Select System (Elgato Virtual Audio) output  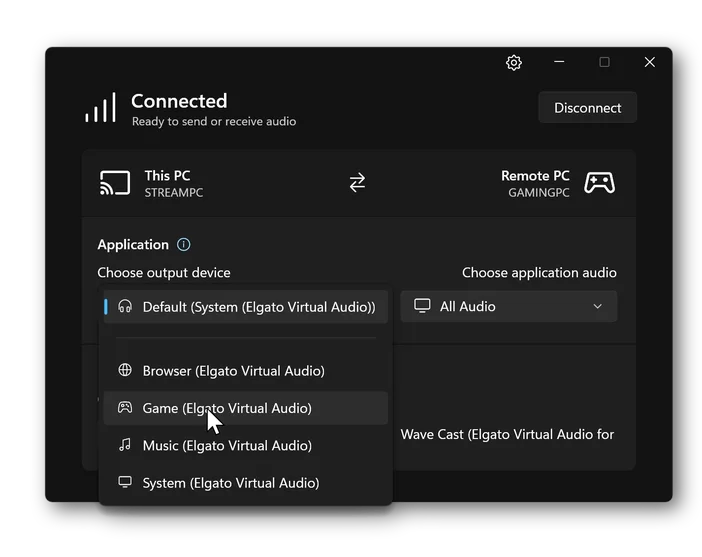tap(245, 483)
